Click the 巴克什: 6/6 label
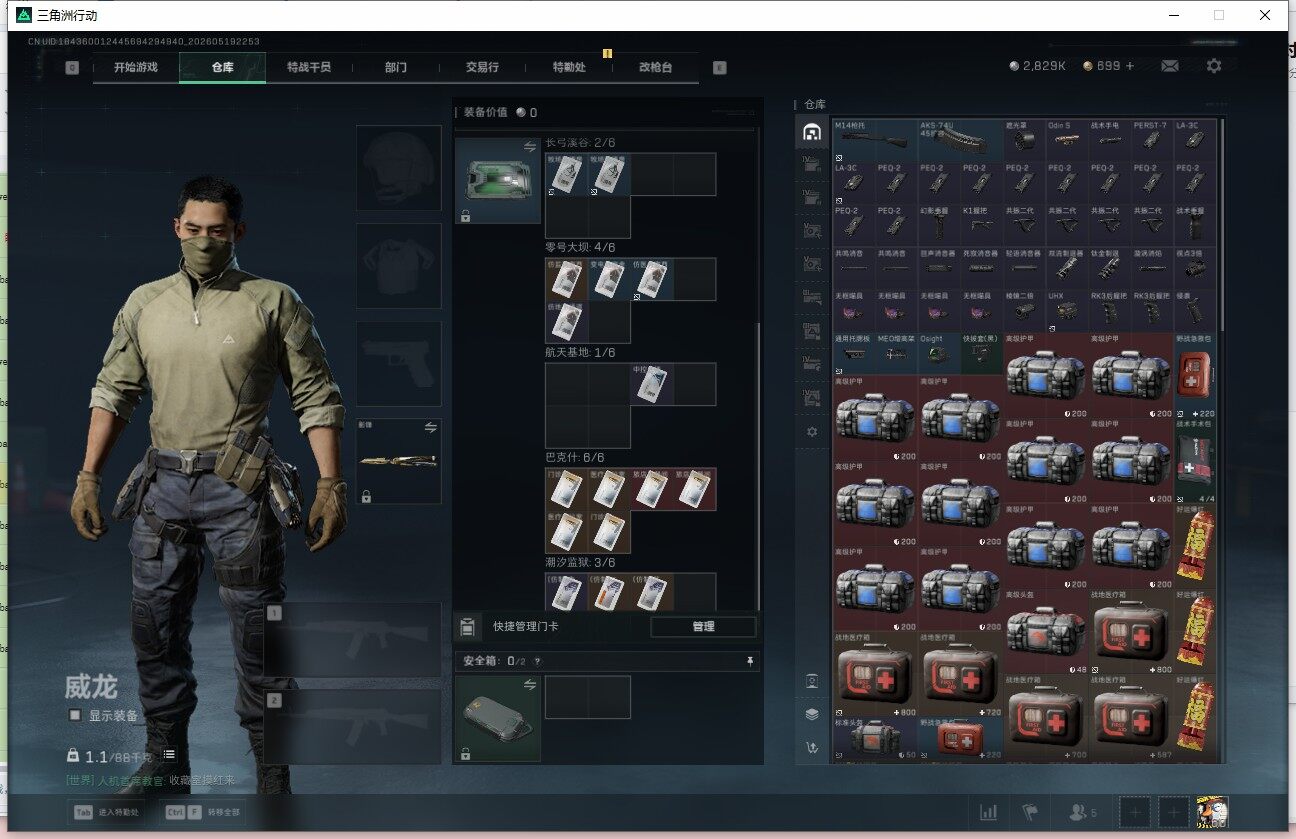 tap(574, 458)
